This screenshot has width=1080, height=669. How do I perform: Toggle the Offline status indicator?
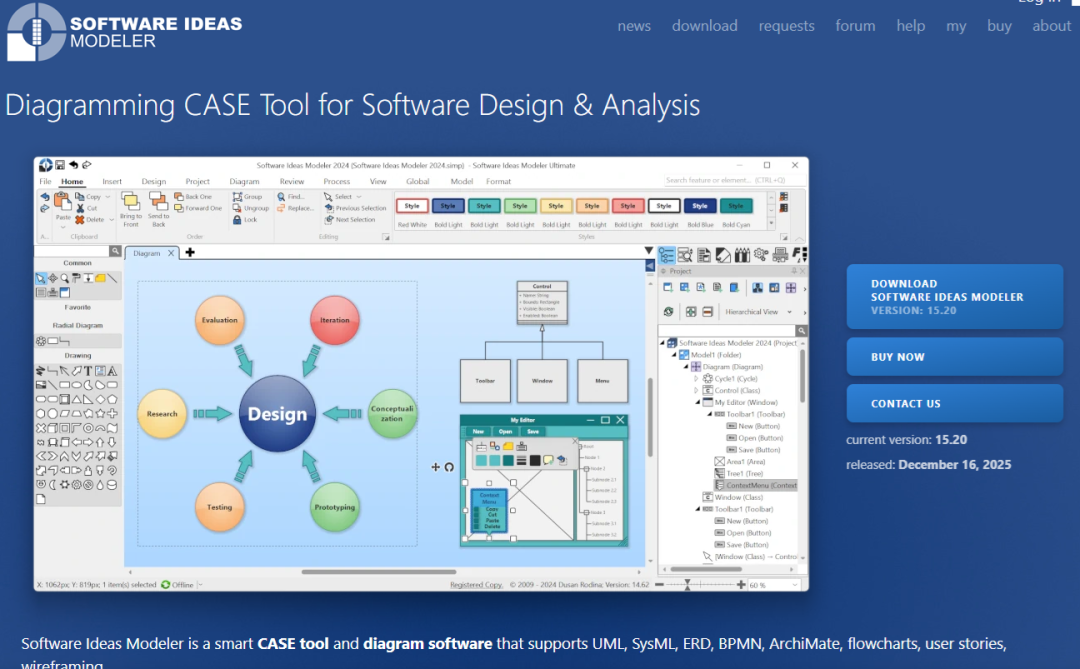(x=178, y=585)
